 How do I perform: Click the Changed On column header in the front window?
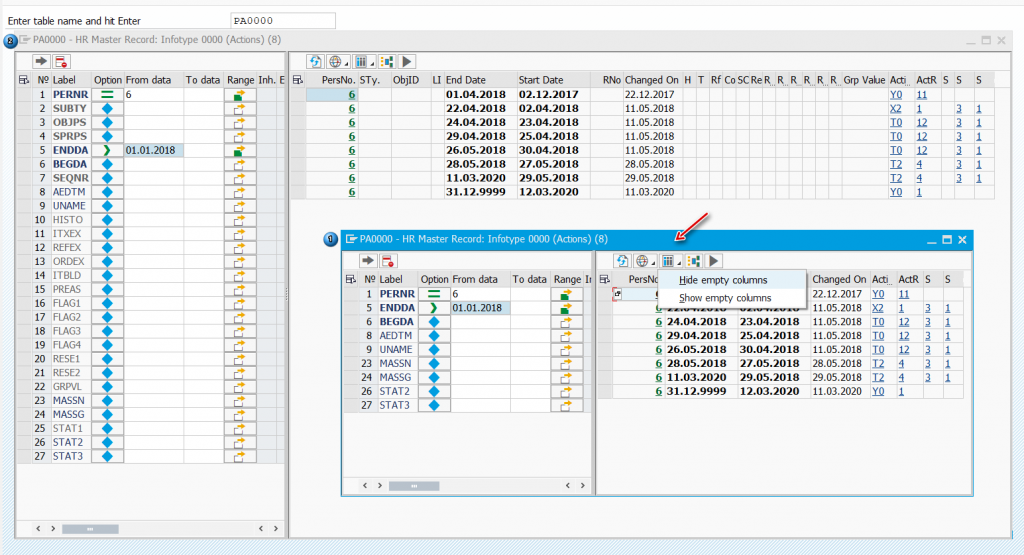(839, 279)
